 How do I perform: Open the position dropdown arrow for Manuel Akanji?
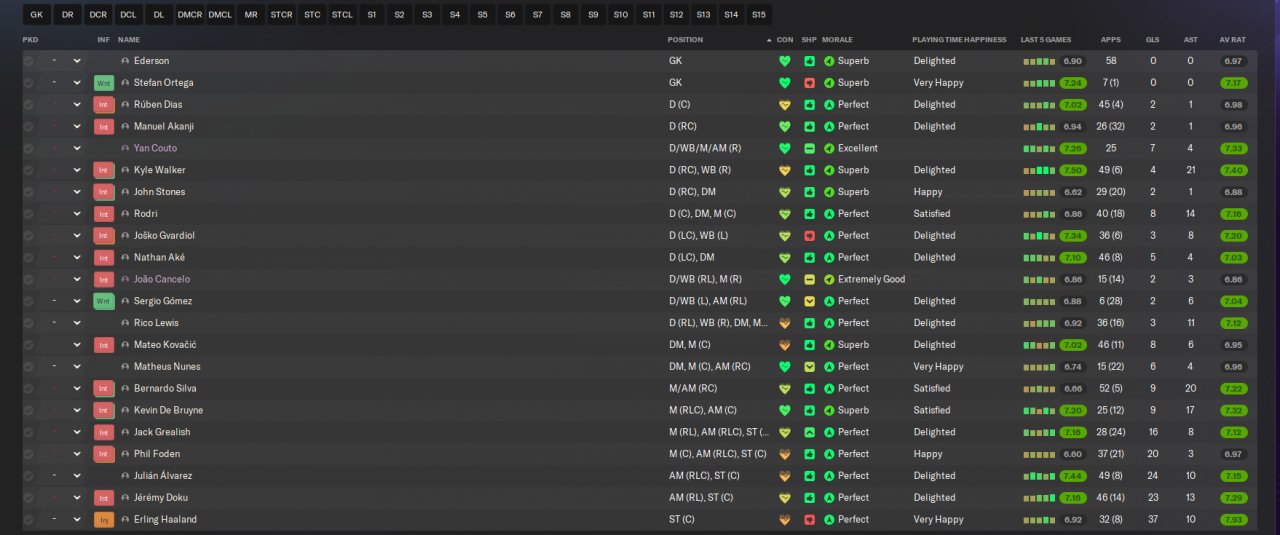[77, 127]
